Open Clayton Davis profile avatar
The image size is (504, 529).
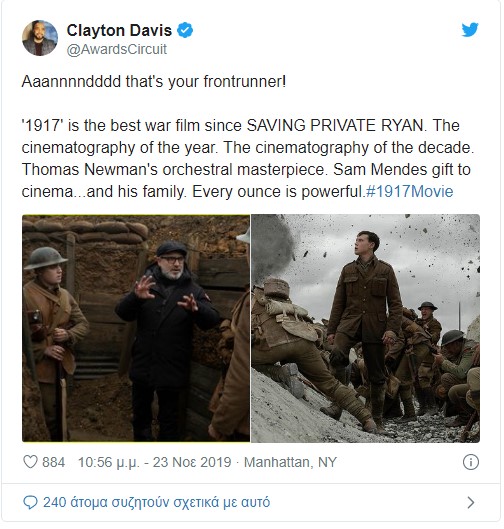pos(40,38)
